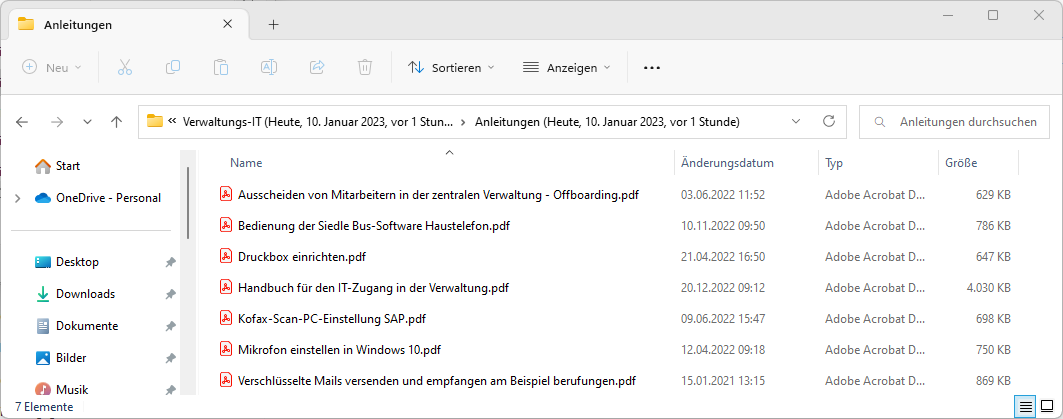Show hidden parent path via double chevron

click(172, 121)
